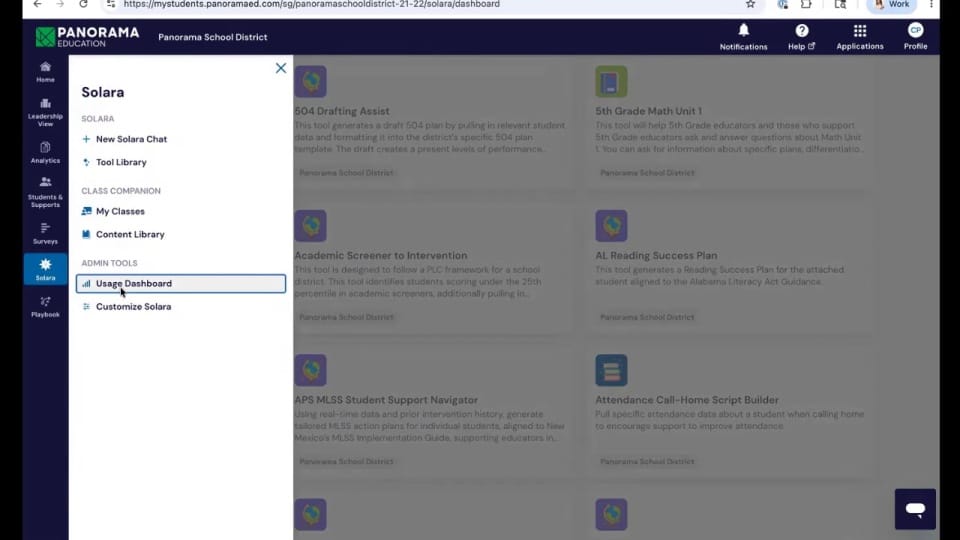Open APS MLSS Student Support Navigator
The image size is (960, 540).
[x=386, y=400]
